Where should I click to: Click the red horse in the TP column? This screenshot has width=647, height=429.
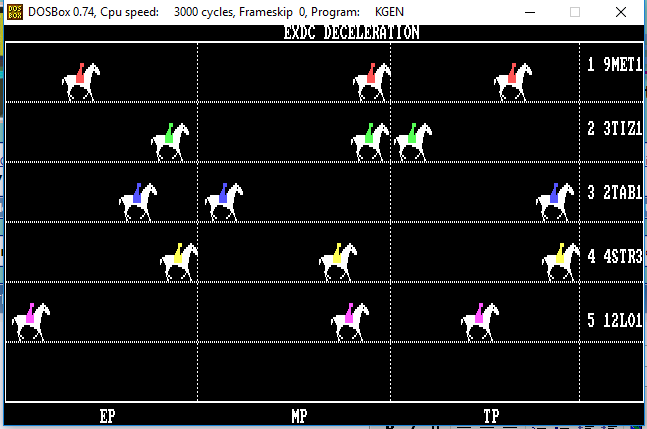coord(513,82)
